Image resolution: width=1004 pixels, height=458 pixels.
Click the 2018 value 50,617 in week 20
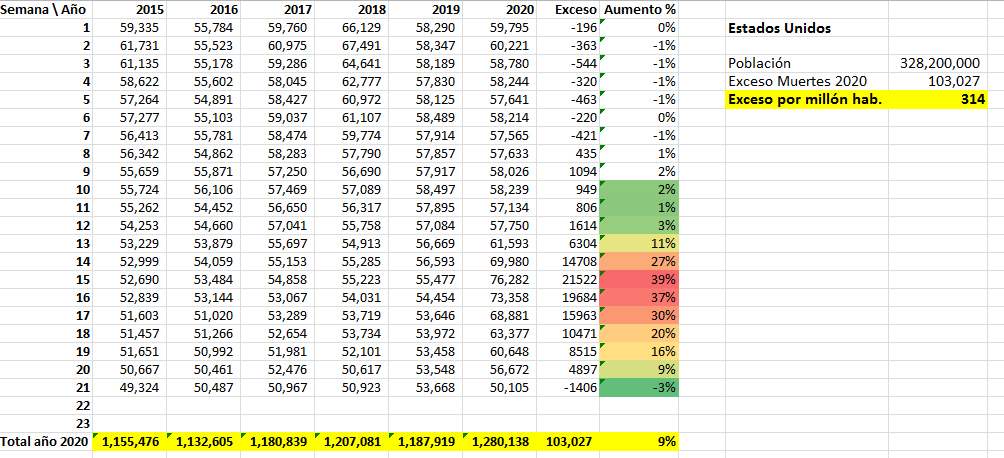click(352, 369)
